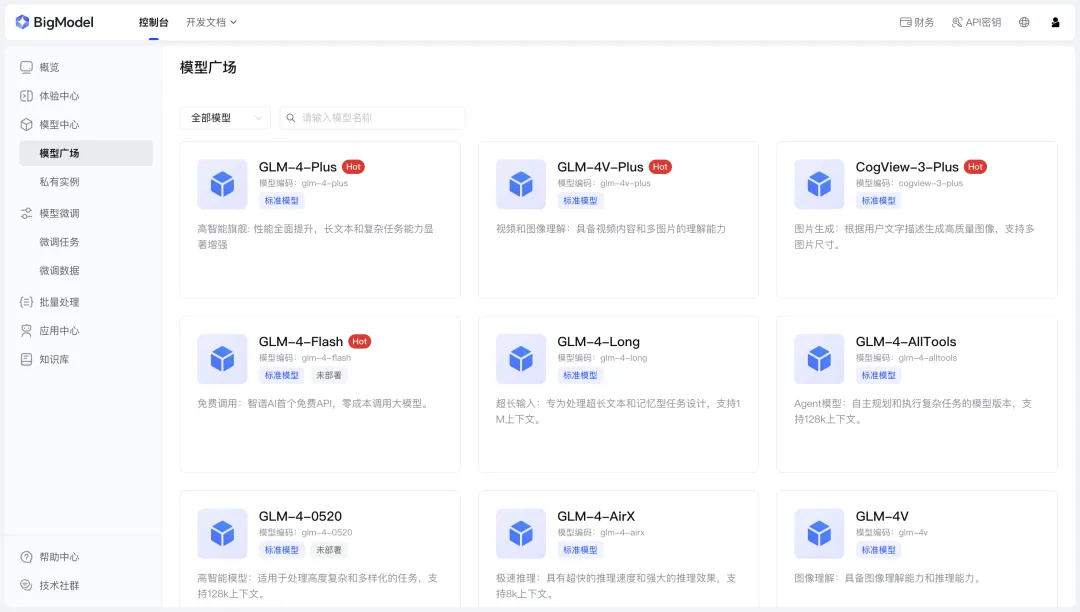Click the 模型中心 cube icon
This screenshot has width=1080, height=612.
point(26,125)
